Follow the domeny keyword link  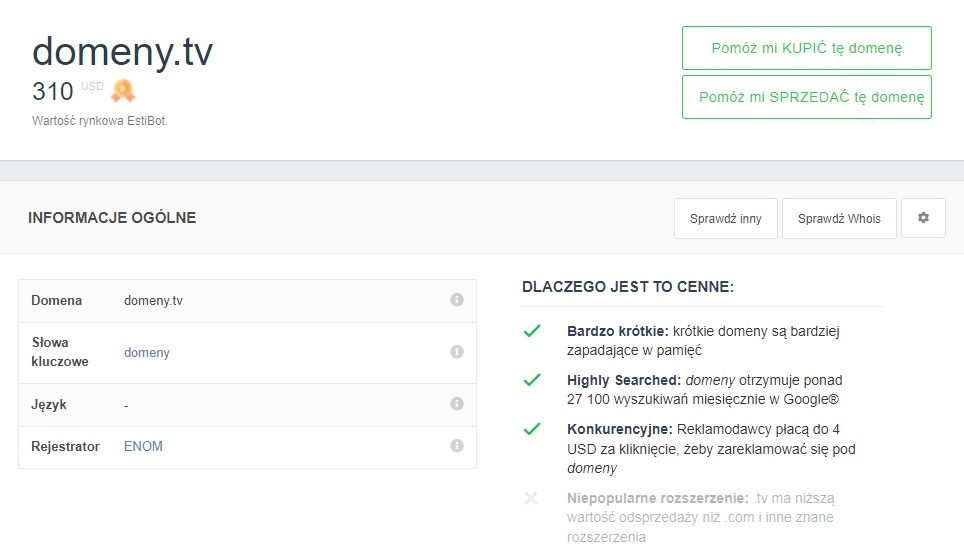click(x=147, y=353)
